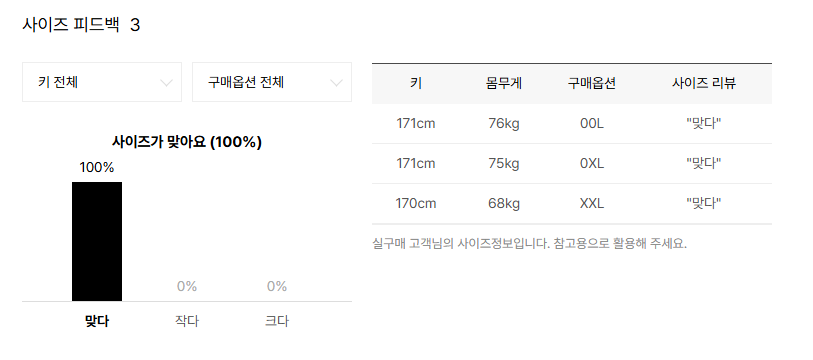Select the 75kg 0XL review row
This screenshot has width=813, height=360.
coord(572,163)
